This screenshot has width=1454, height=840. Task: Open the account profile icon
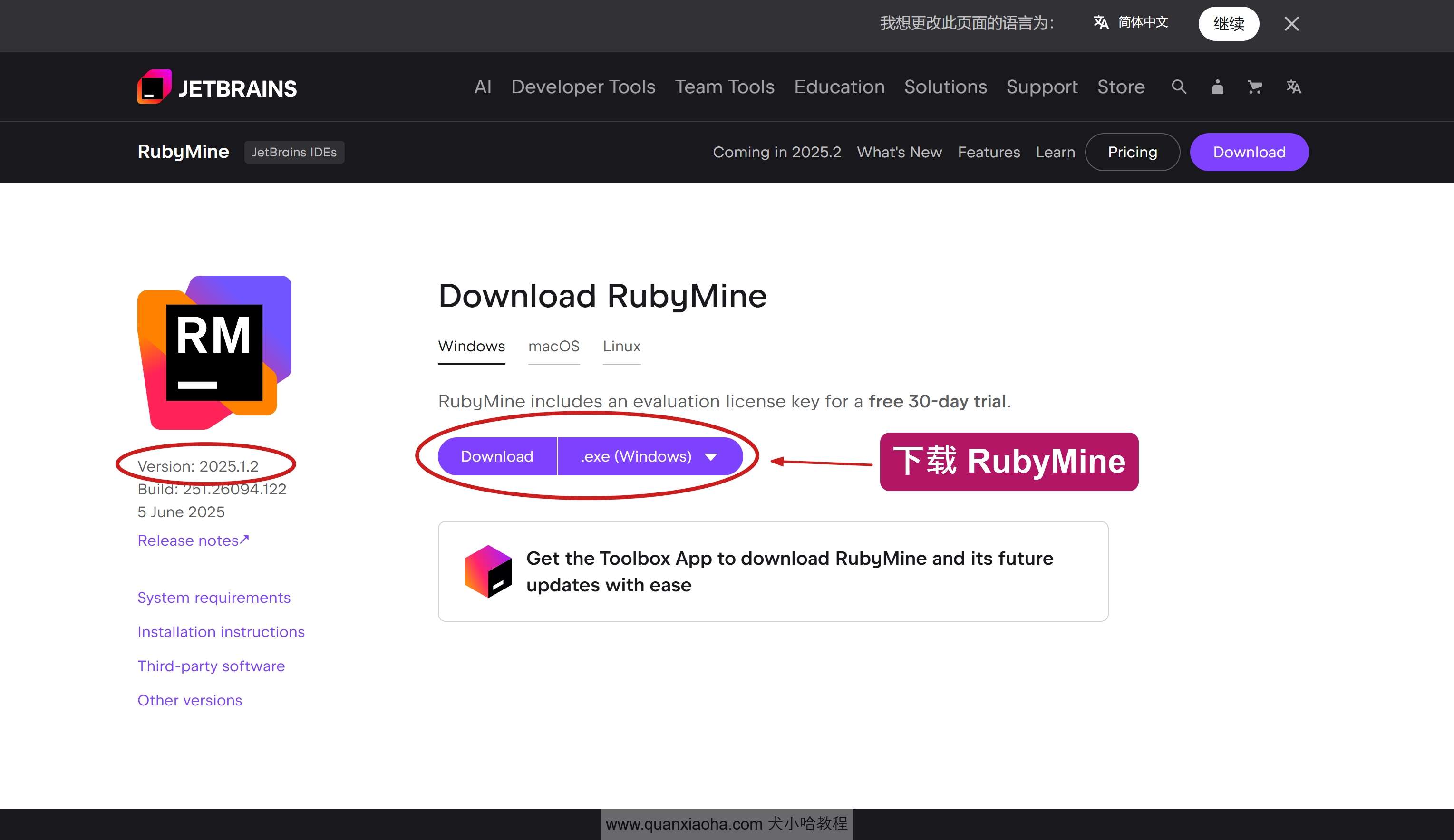pos(1217,87)
